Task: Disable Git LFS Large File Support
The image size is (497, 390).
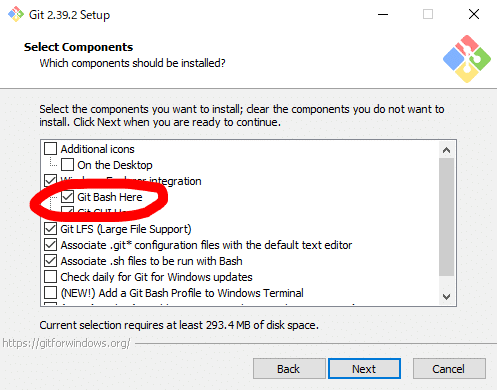Action: pos(50,229)
